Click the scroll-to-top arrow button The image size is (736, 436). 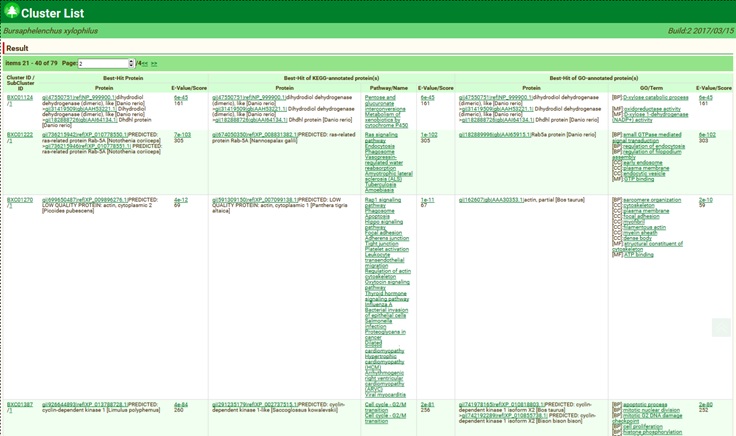click(x=721, y=327)
